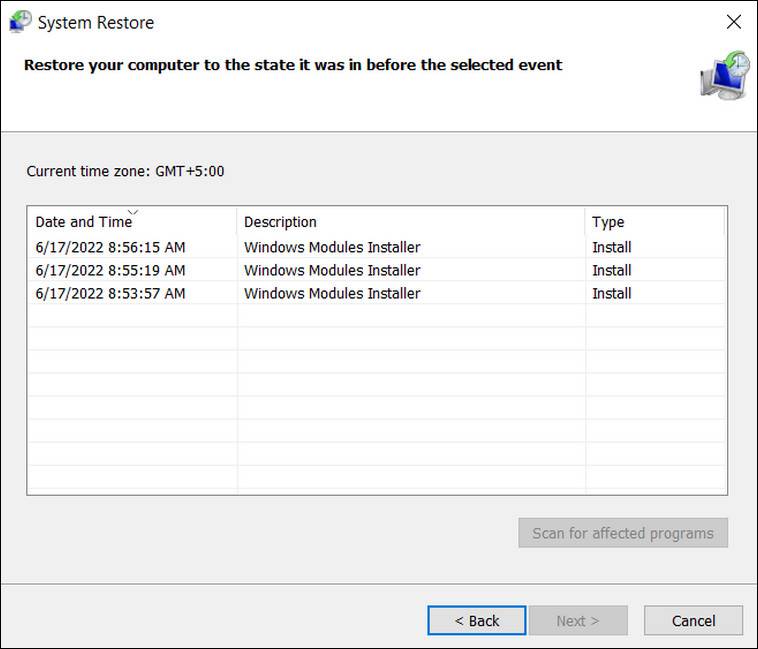
Task: Click Windows Modules Installer in the 8:55:19 row
Action: 332,271
